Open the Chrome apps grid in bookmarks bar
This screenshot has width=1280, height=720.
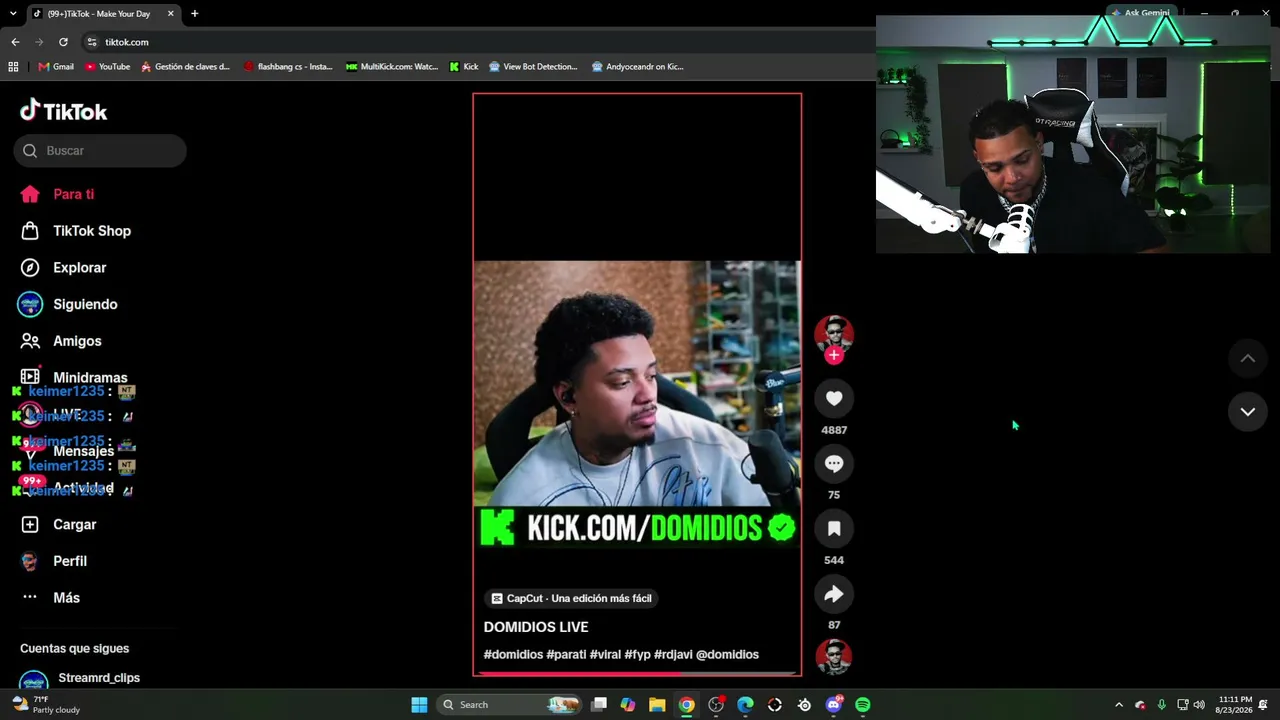click(x=13, y=67)
